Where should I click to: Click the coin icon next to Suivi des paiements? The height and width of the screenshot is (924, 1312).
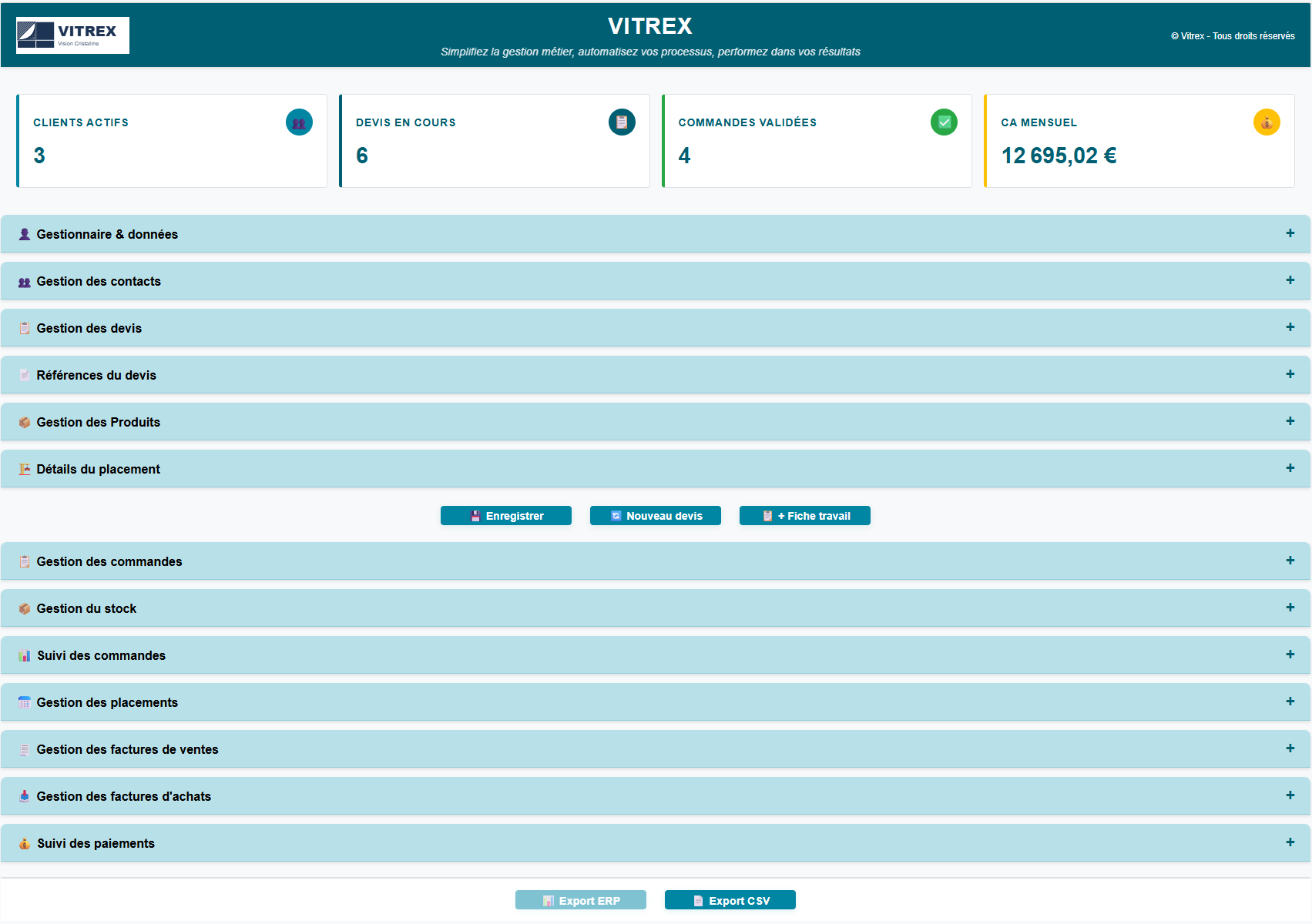pos(24,843)
